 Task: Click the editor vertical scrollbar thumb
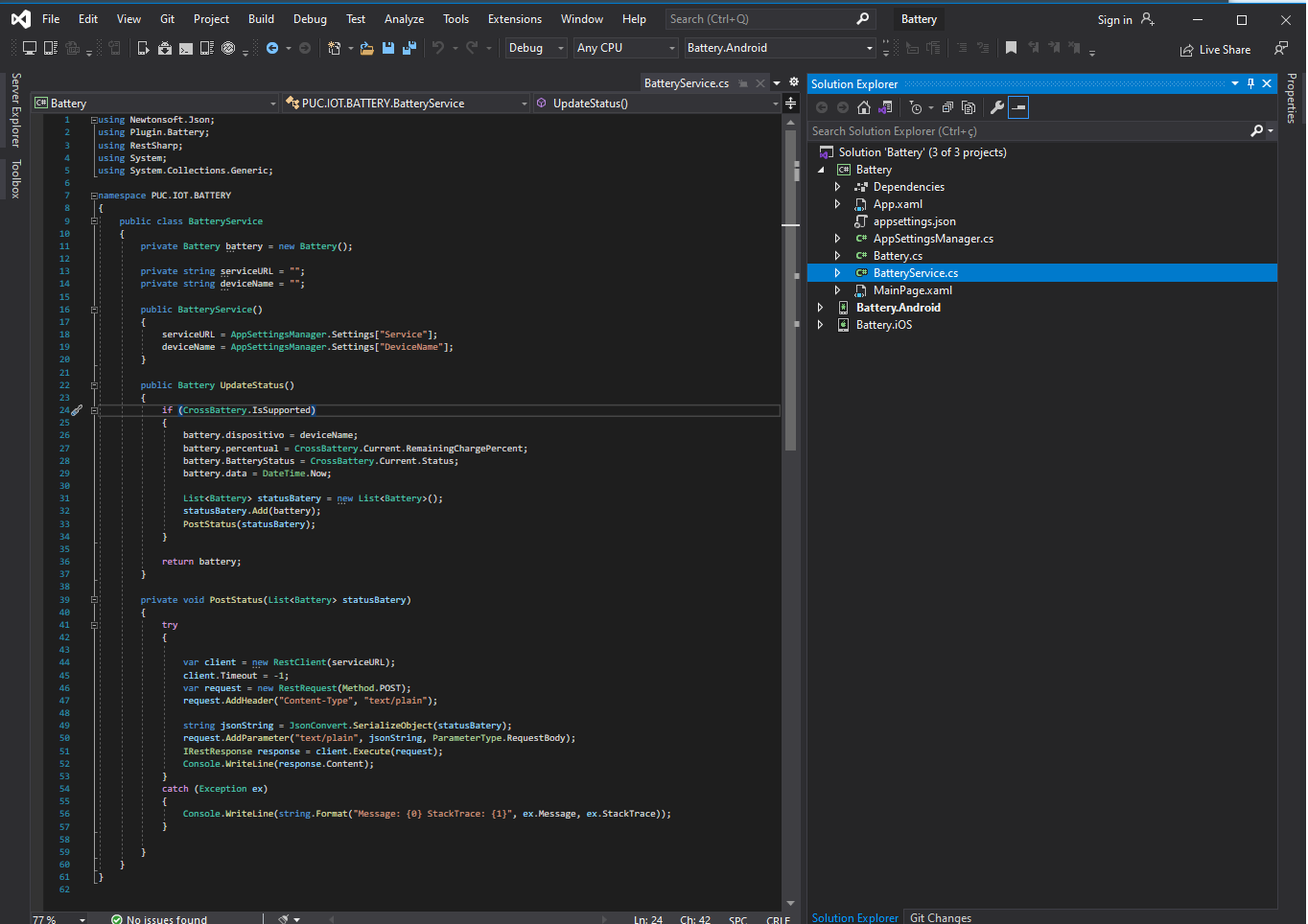(791, 288)
